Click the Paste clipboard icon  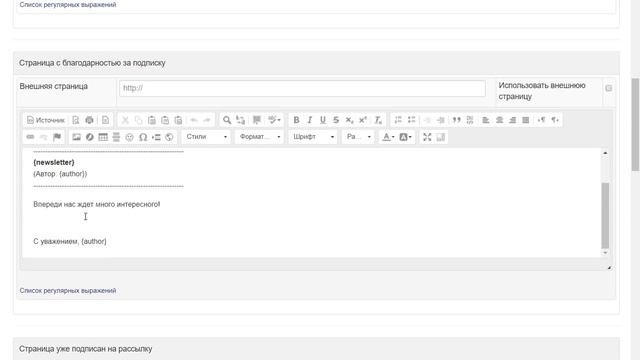click(151, 120)
